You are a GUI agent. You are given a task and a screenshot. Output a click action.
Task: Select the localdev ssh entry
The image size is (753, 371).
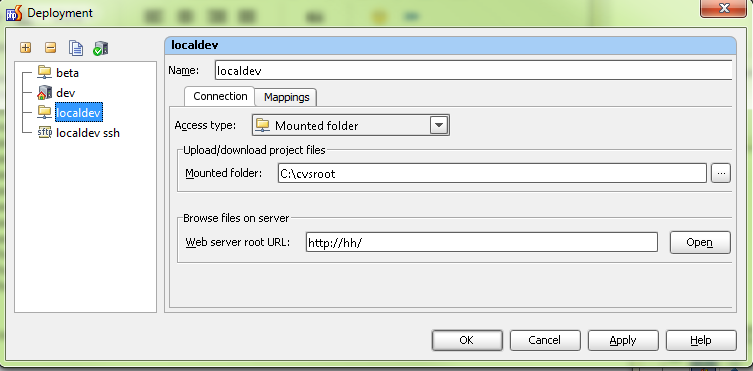tap(88, 132)
